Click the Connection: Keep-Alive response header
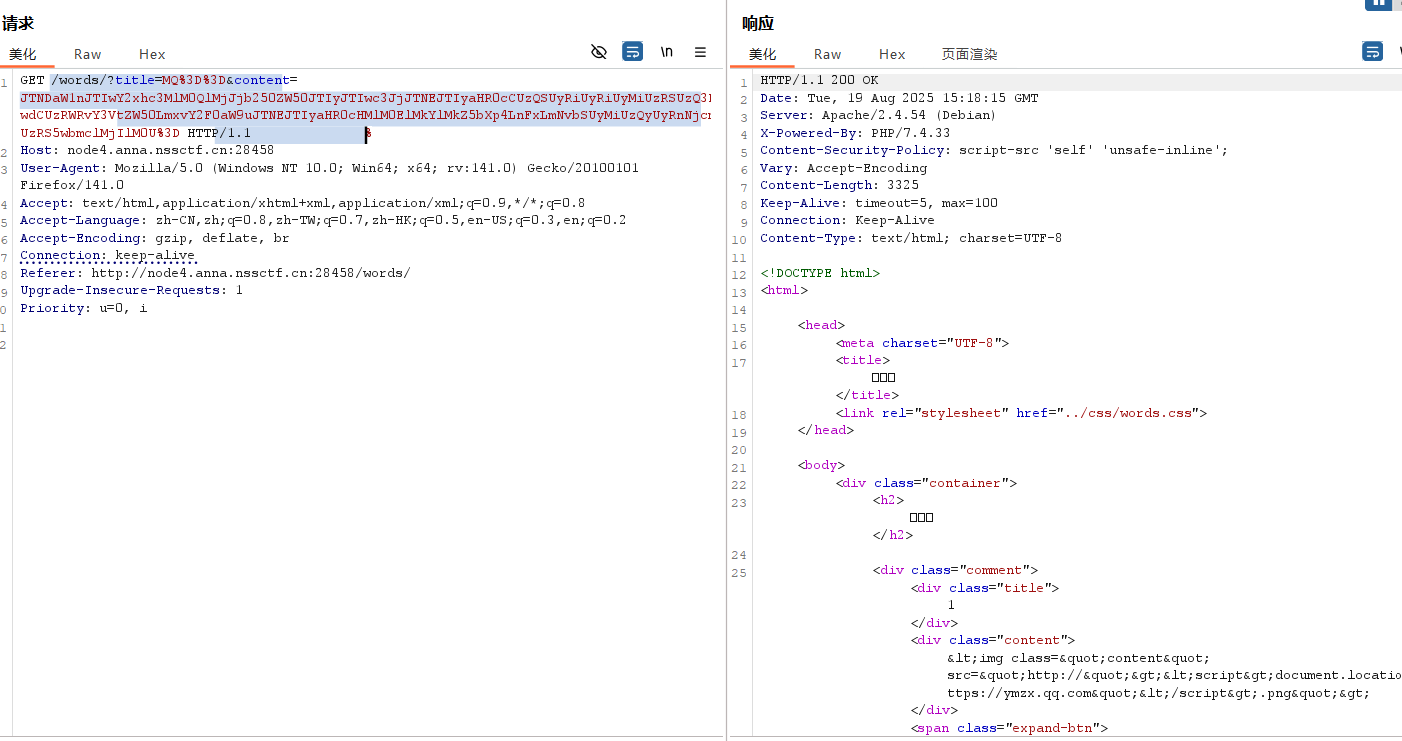 pos(847,220)
